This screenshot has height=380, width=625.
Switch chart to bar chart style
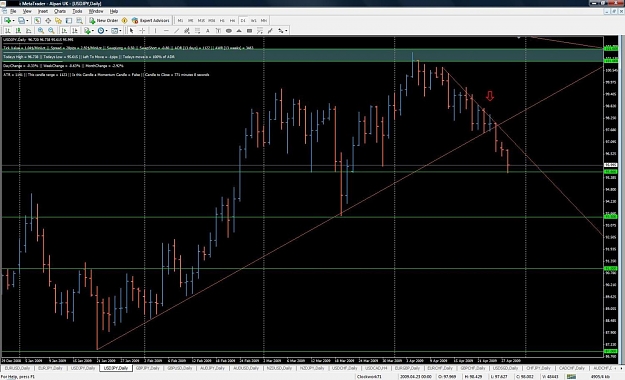pos(8,30)
